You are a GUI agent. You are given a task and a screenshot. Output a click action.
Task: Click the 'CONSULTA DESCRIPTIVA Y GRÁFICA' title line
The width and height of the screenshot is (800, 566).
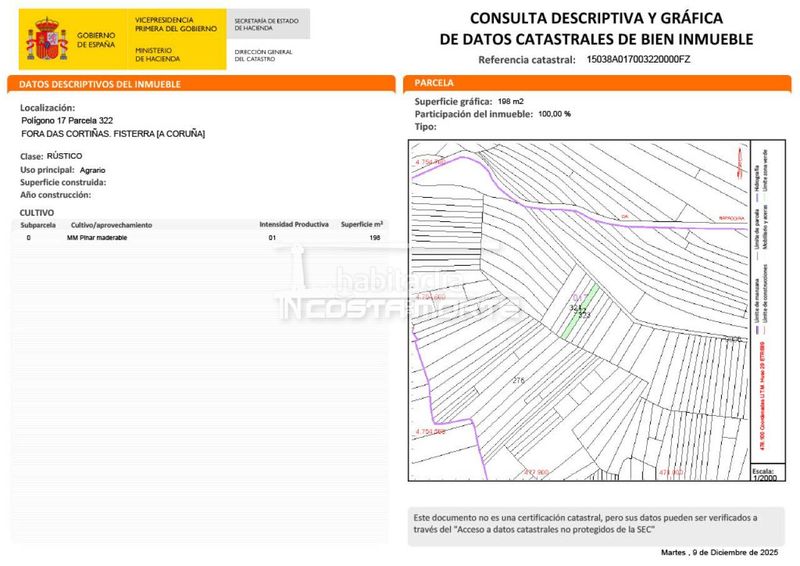[x=596, y=18]
